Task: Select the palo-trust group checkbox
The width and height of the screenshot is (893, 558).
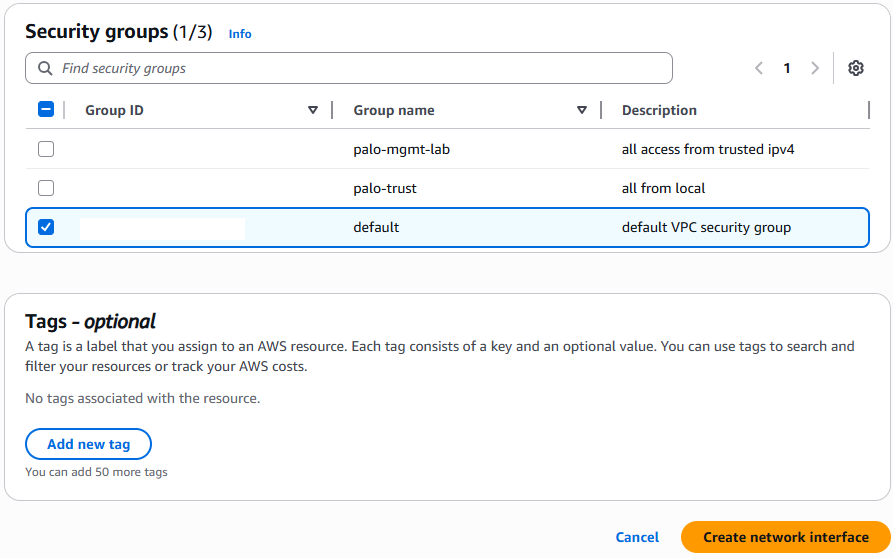Action: [46, 188]
